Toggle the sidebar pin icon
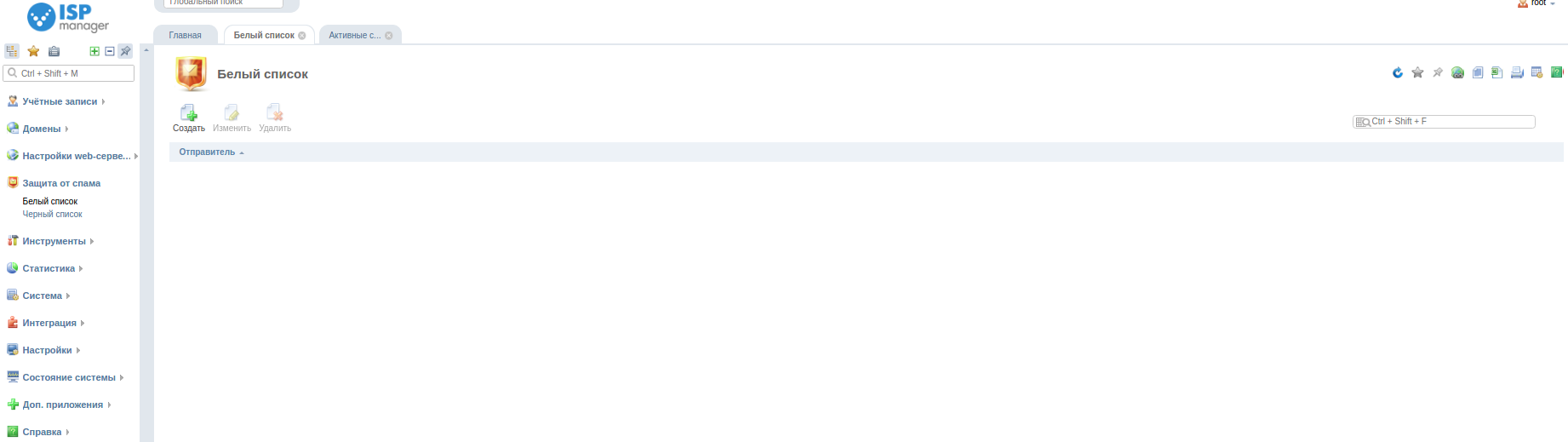Image resolution: width=1568 pixels, height=442 pixels. (x=125, y=51)
